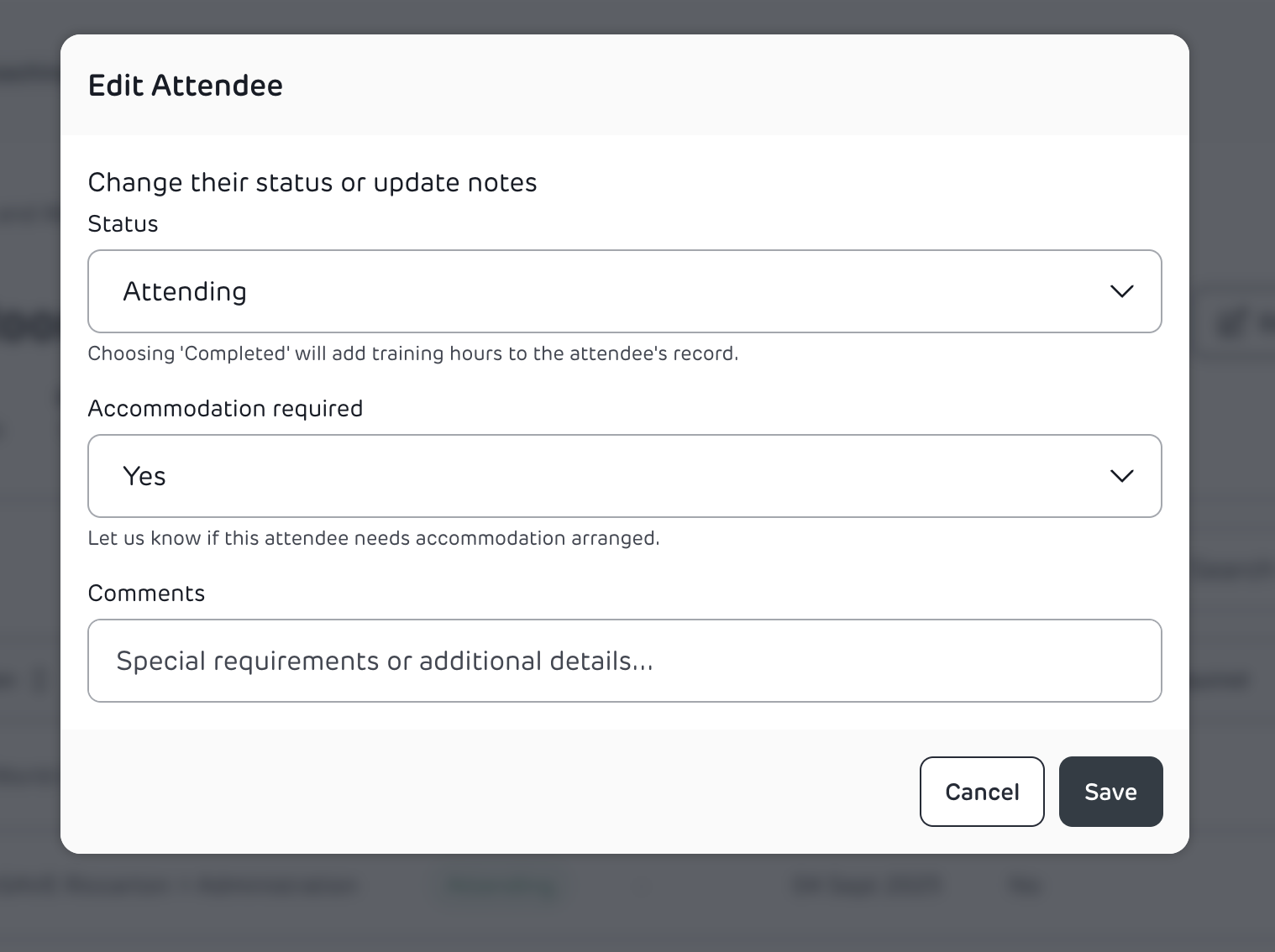Image resolution: width=1275 pixels, height=952 pixels.
Task: Click the Accommodation required label
Action: (x=225, y=409)
